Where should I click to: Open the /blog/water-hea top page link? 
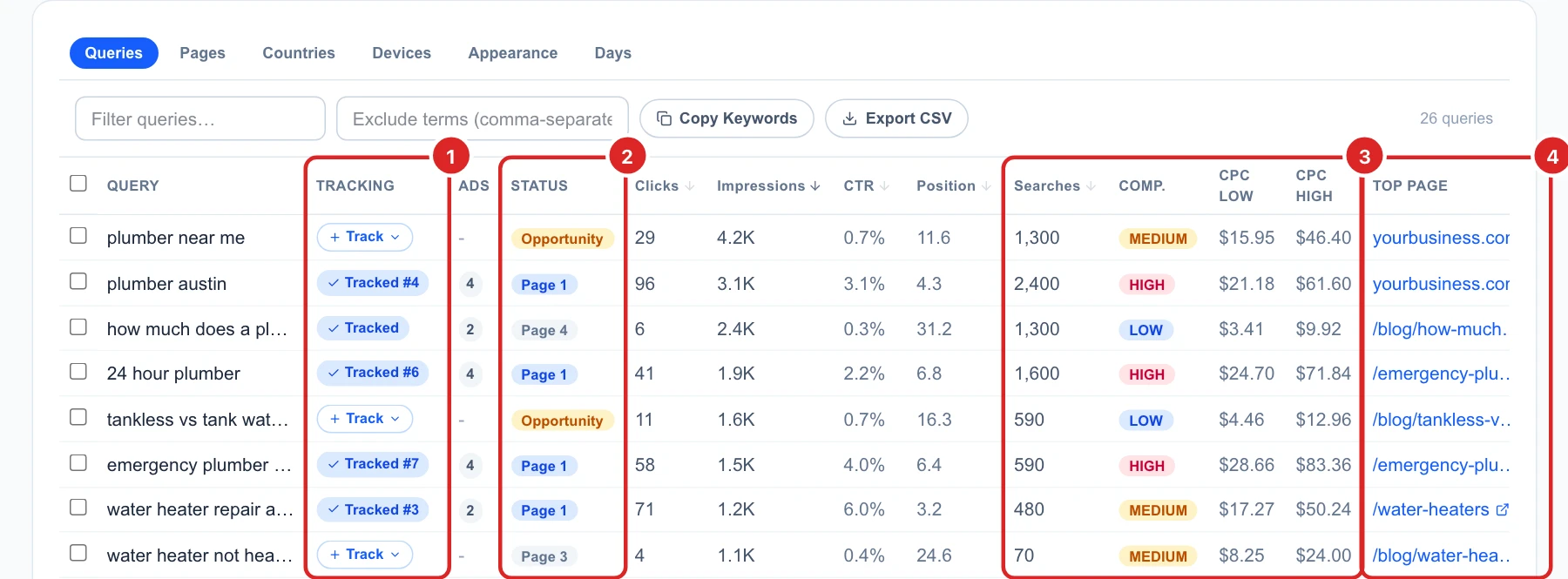[x=1441, y=555]
